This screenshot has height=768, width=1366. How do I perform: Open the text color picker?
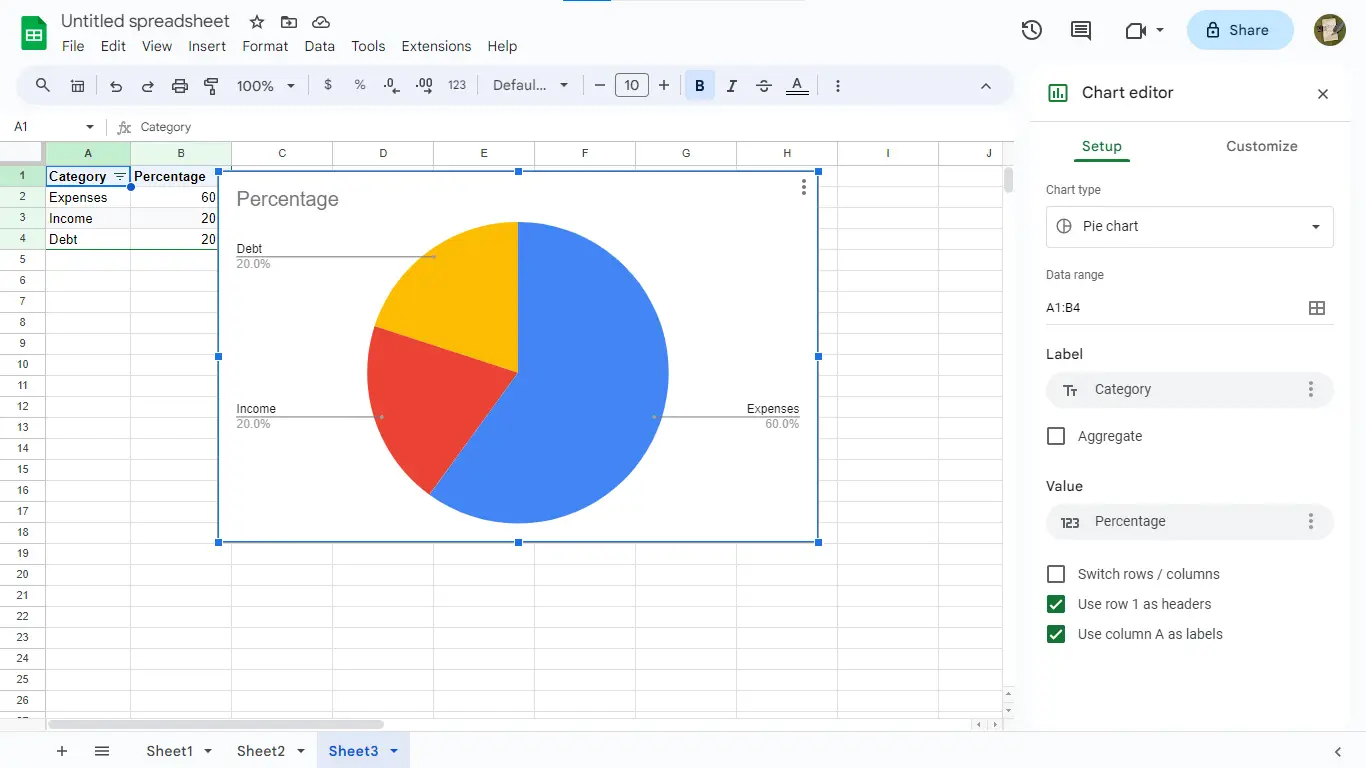click(797, 86)
